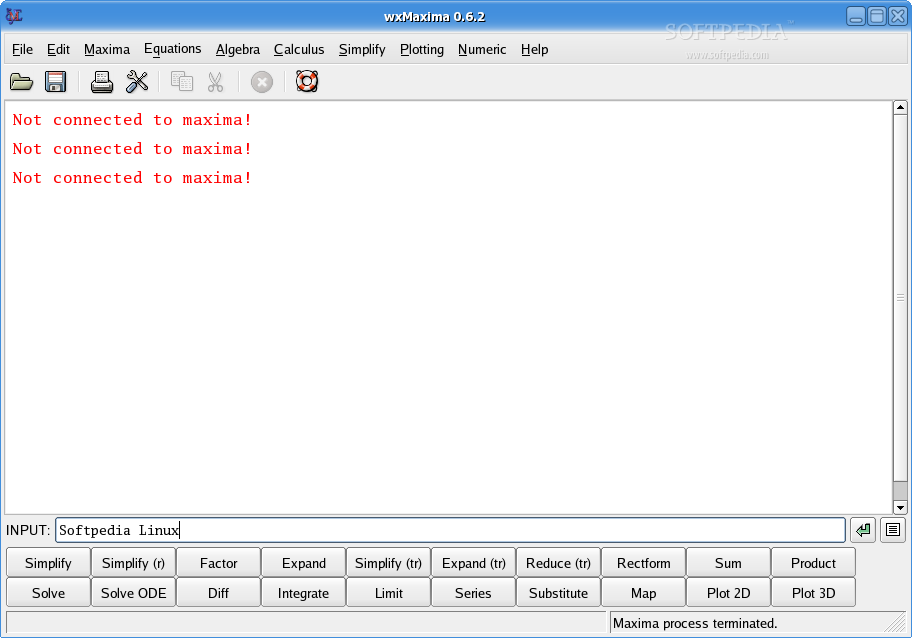Click the vertical scrollbar thumb
The image size is (912, 638).
[x=900, y=298]
